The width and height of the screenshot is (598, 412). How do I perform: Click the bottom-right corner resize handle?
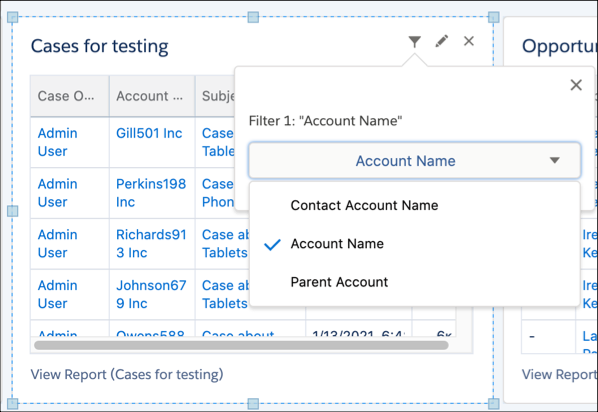[494, 403]
